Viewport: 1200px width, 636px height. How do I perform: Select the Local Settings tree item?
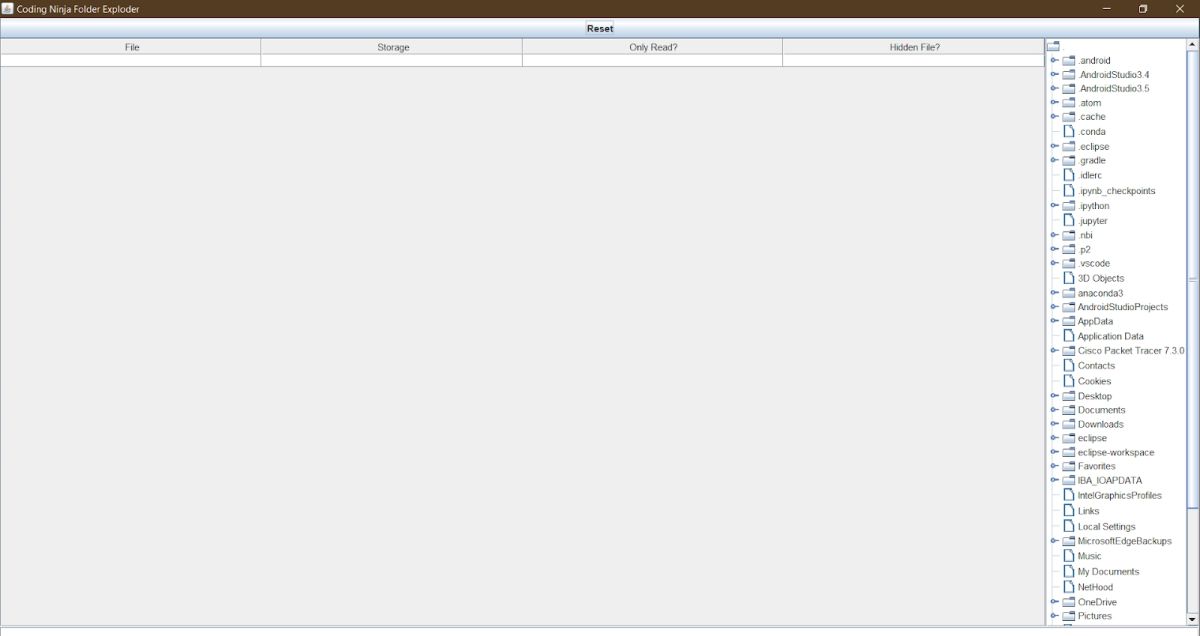pos(1106,526)
